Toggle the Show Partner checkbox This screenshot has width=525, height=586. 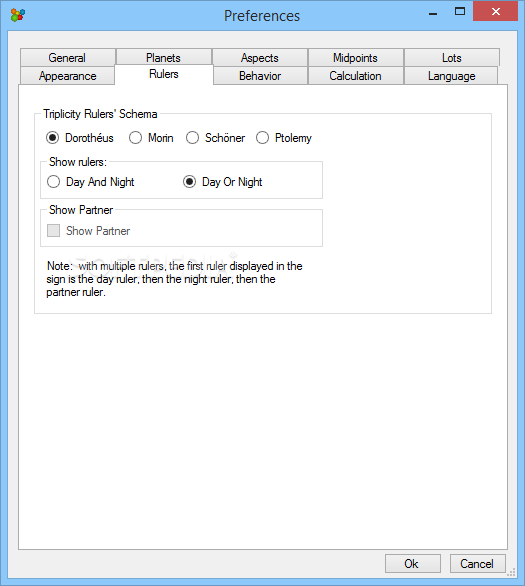[x=89, y=231]
